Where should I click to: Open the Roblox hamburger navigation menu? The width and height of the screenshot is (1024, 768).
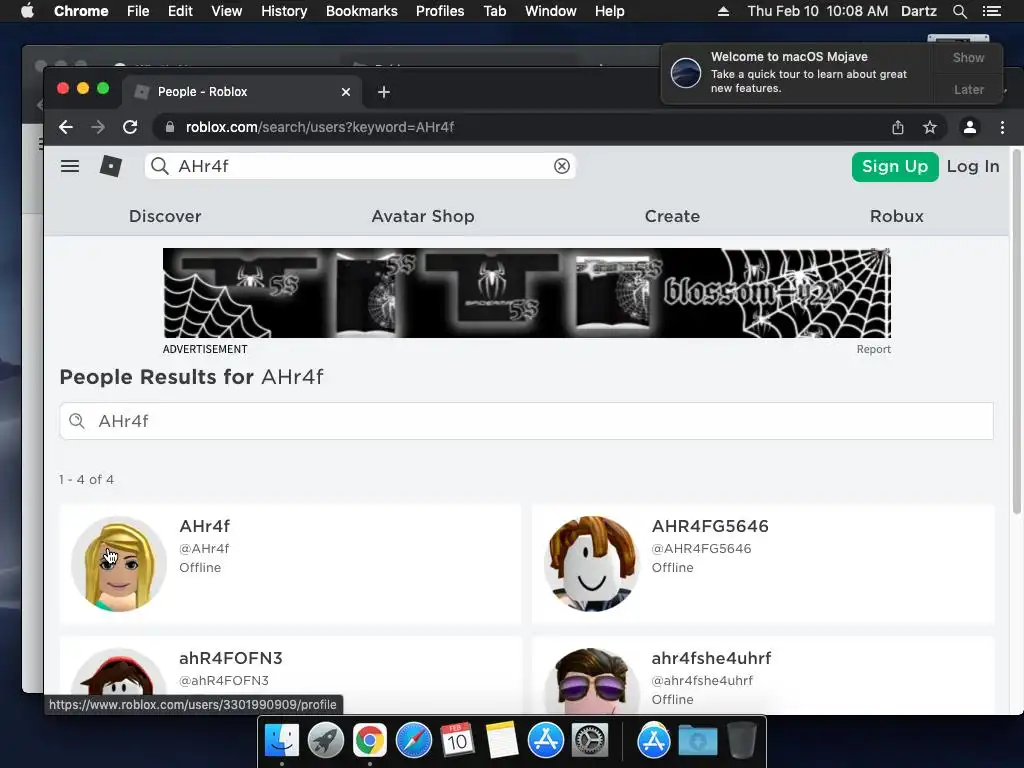[70, 167]
